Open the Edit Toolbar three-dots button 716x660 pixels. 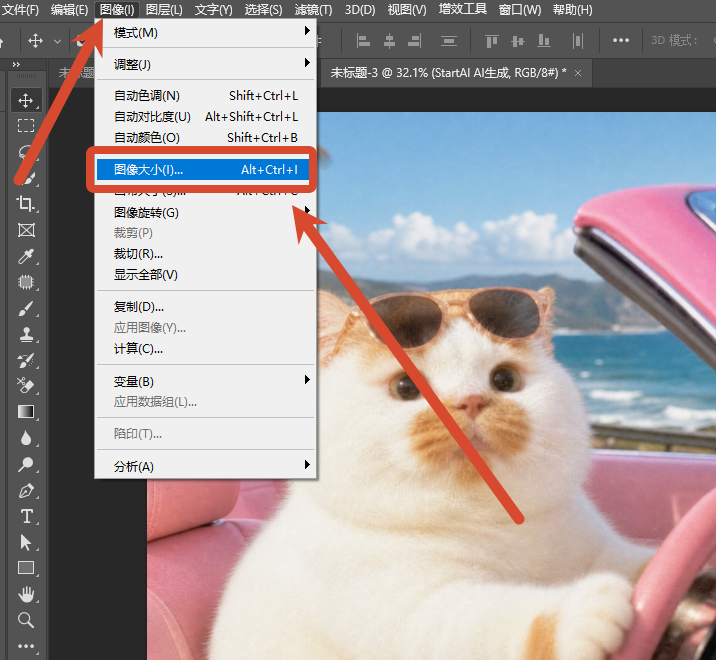click(x=26, y=646)
